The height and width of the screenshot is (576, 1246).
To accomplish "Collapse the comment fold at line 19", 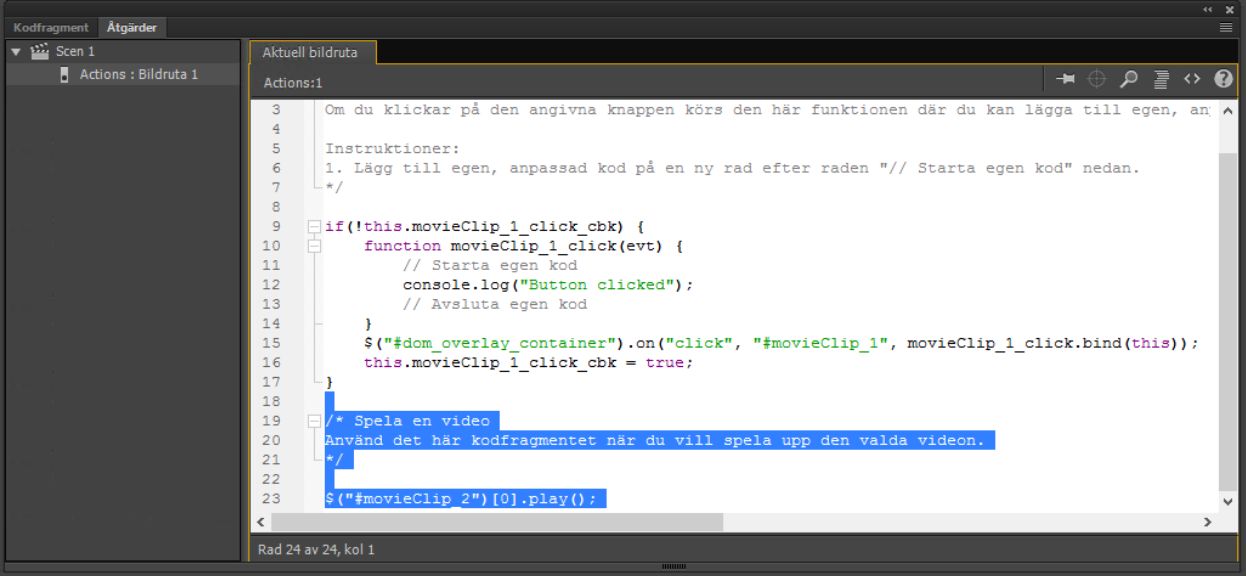I will (x=313, y=421).
